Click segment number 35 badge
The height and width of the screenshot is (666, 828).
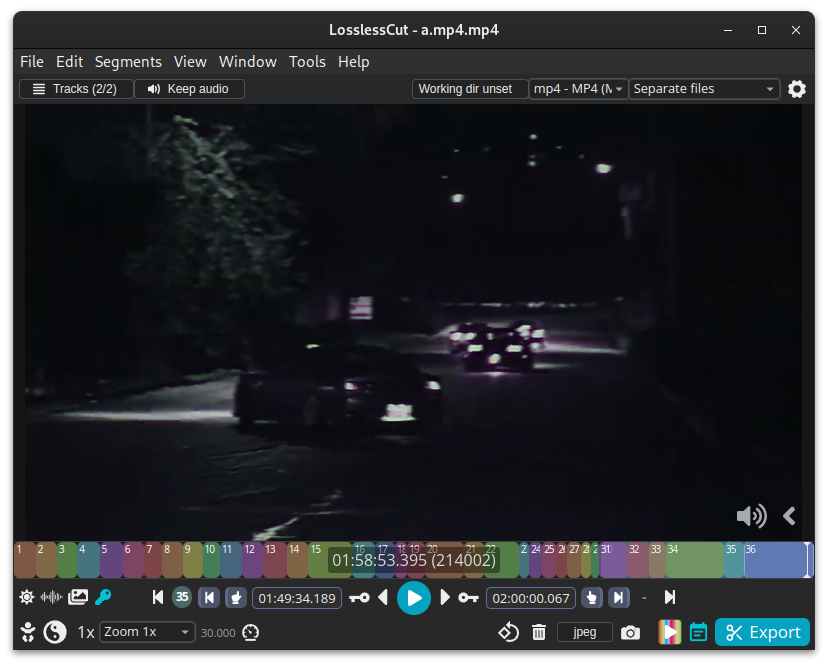tap(182, 597)
